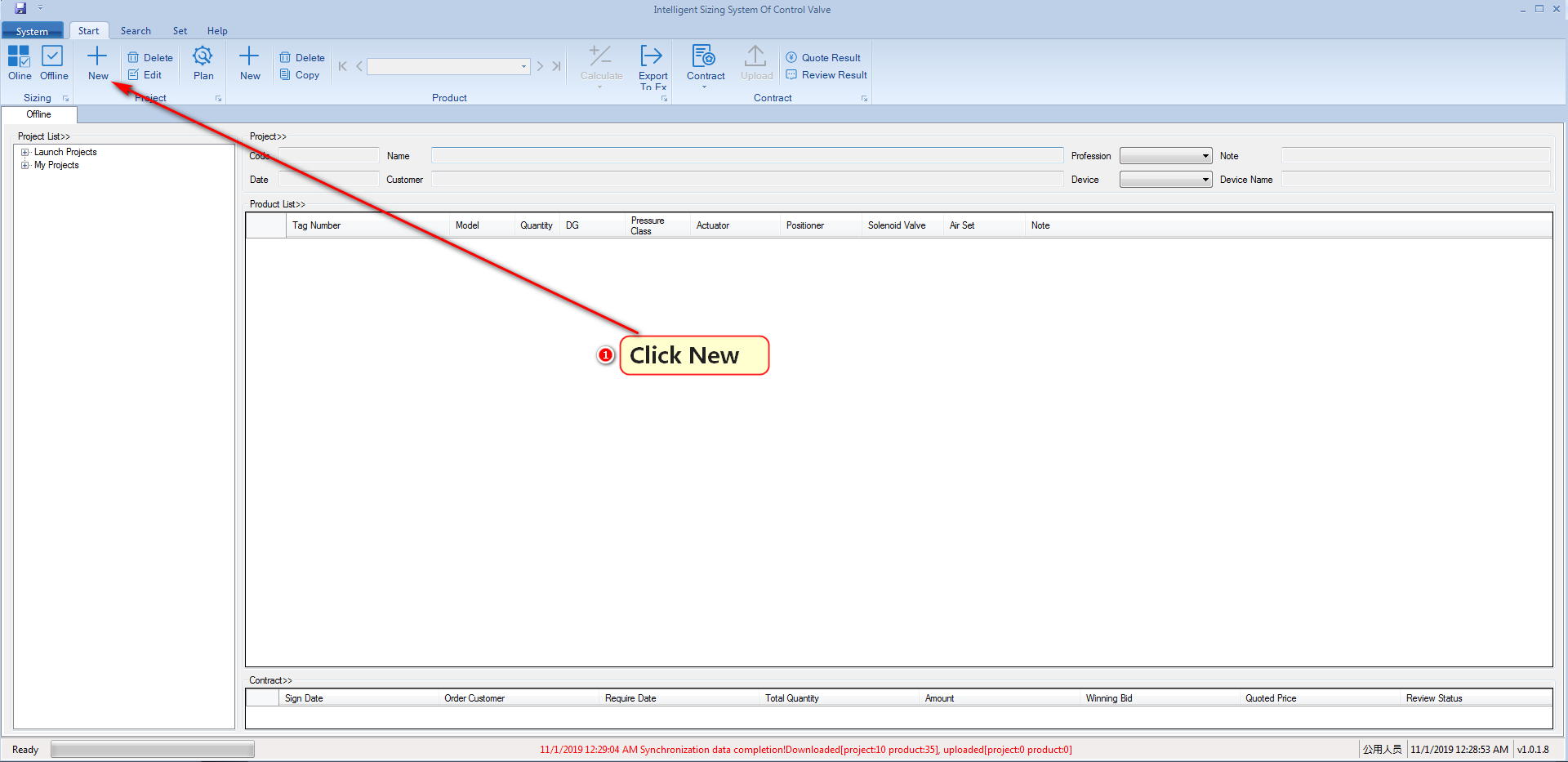Click Delete in Project group

(x=150, y=58)
